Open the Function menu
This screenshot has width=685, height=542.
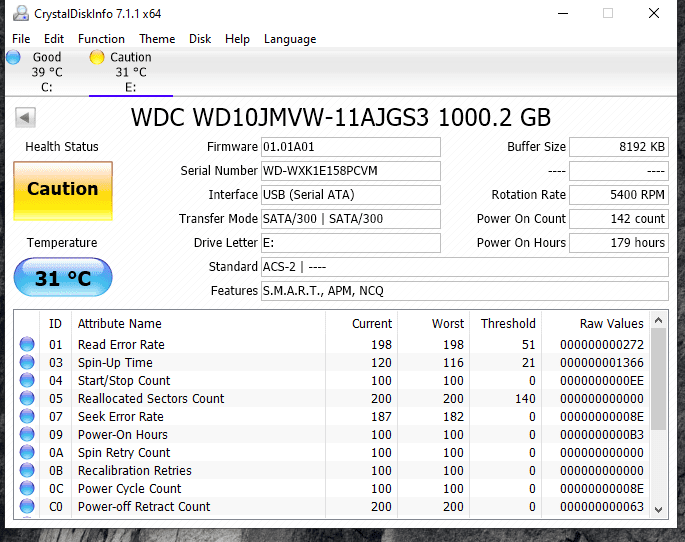pyautogui.click(x=101, y=39)
